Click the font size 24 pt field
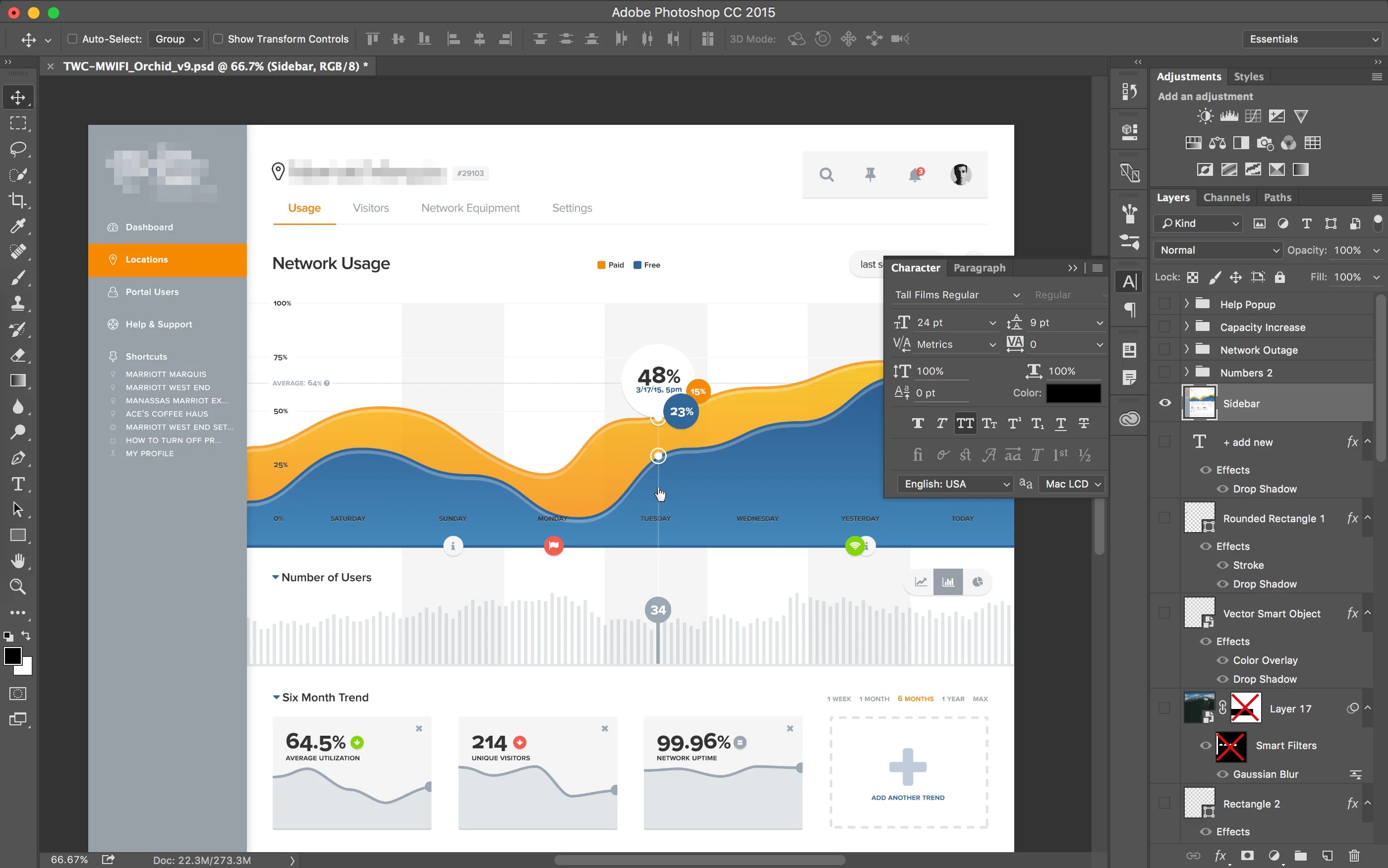Screen dimensions: 1388x868 [947, 323]
